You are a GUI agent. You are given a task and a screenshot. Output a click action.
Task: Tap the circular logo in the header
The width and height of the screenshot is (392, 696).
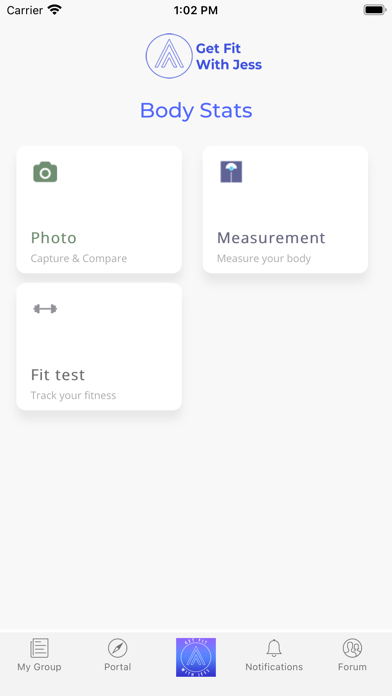tap(169, 56)
